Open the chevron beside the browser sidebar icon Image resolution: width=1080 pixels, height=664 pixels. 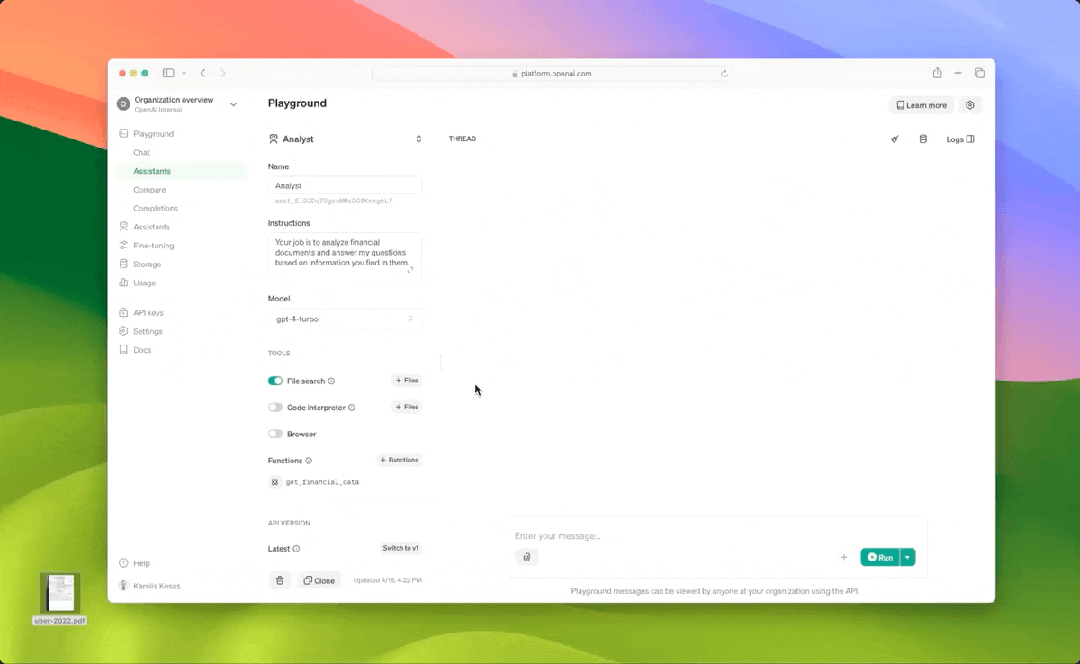(184, 73)
